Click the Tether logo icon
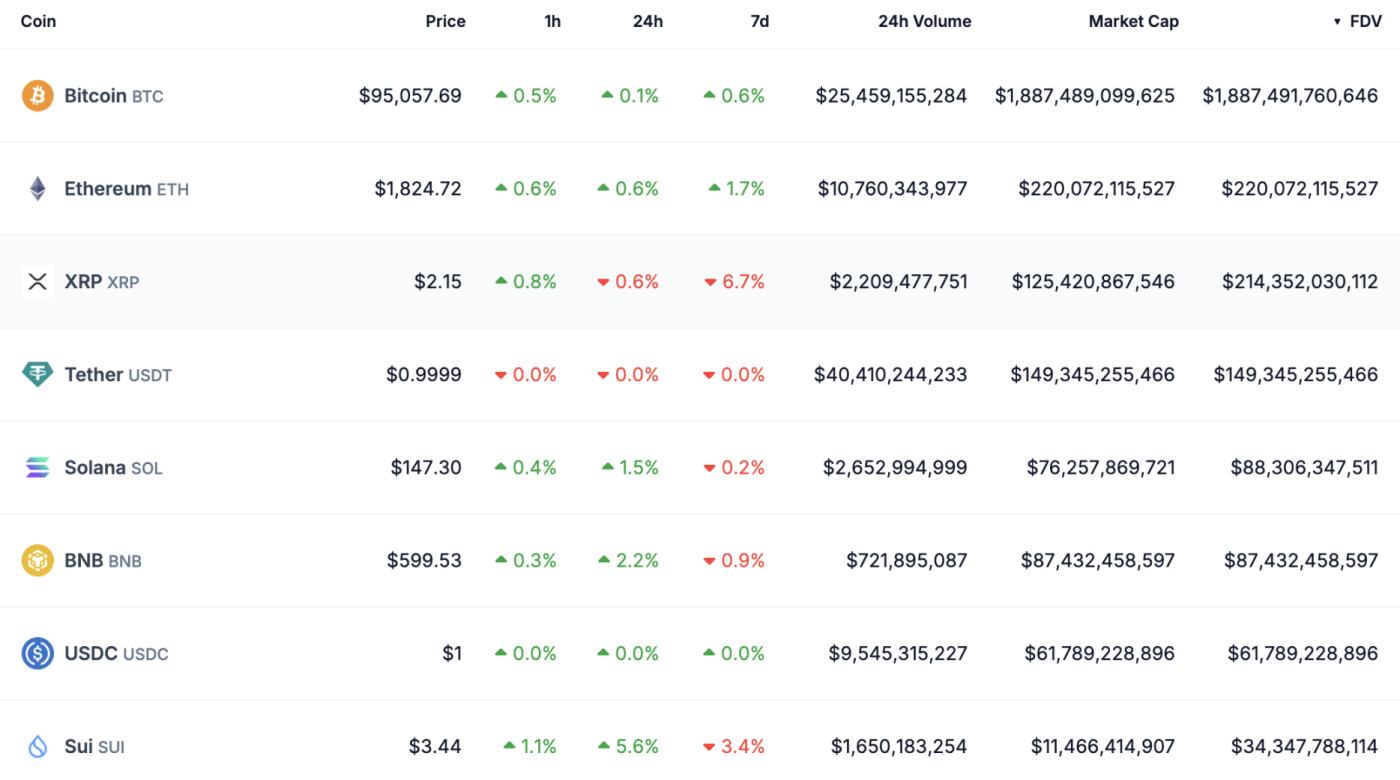This screenshot has width=1400, height=780. click(x=37, y=375)
